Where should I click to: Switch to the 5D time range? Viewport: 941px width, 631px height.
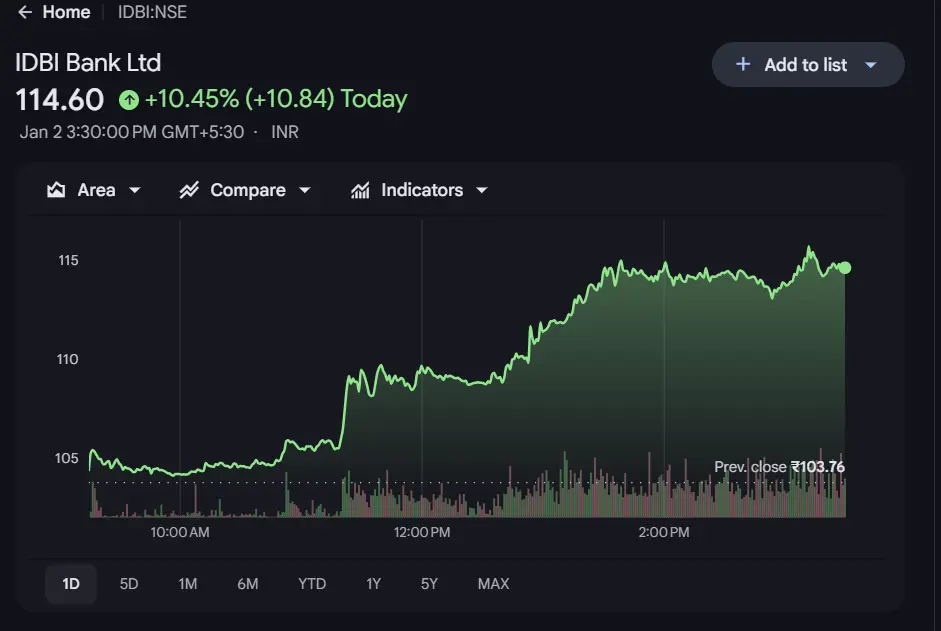tap(129, 584)
